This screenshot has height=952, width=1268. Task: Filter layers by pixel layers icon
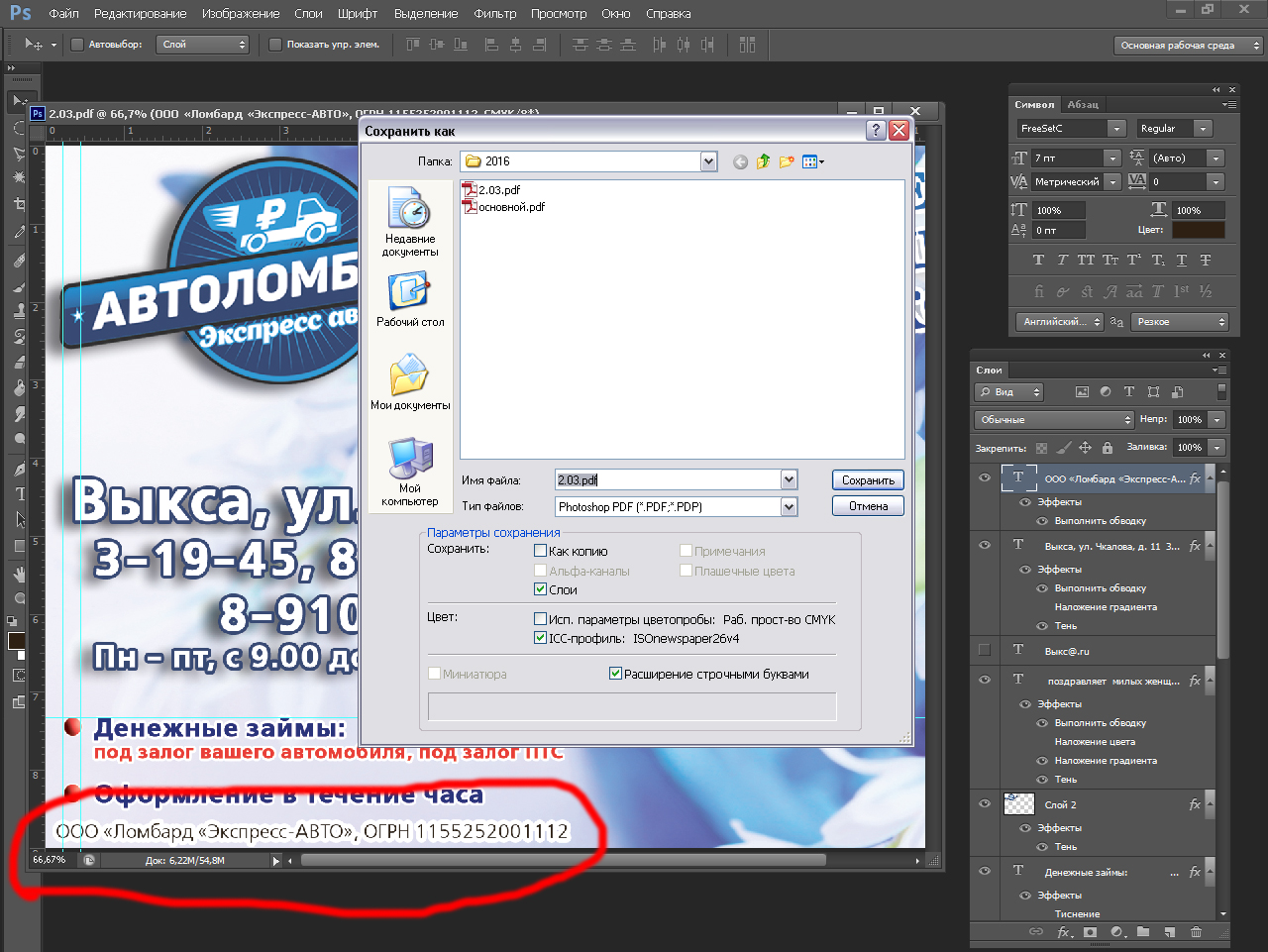(1082, 392)
